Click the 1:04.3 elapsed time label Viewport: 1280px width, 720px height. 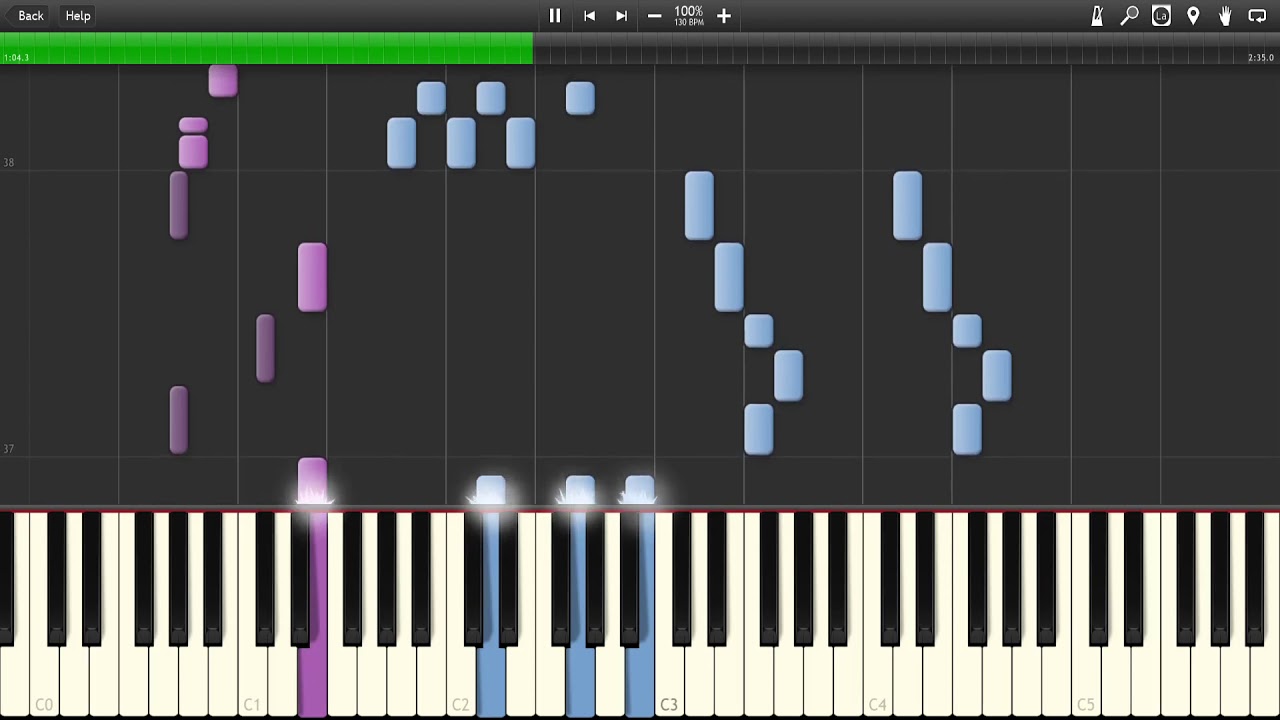(16, 58)
